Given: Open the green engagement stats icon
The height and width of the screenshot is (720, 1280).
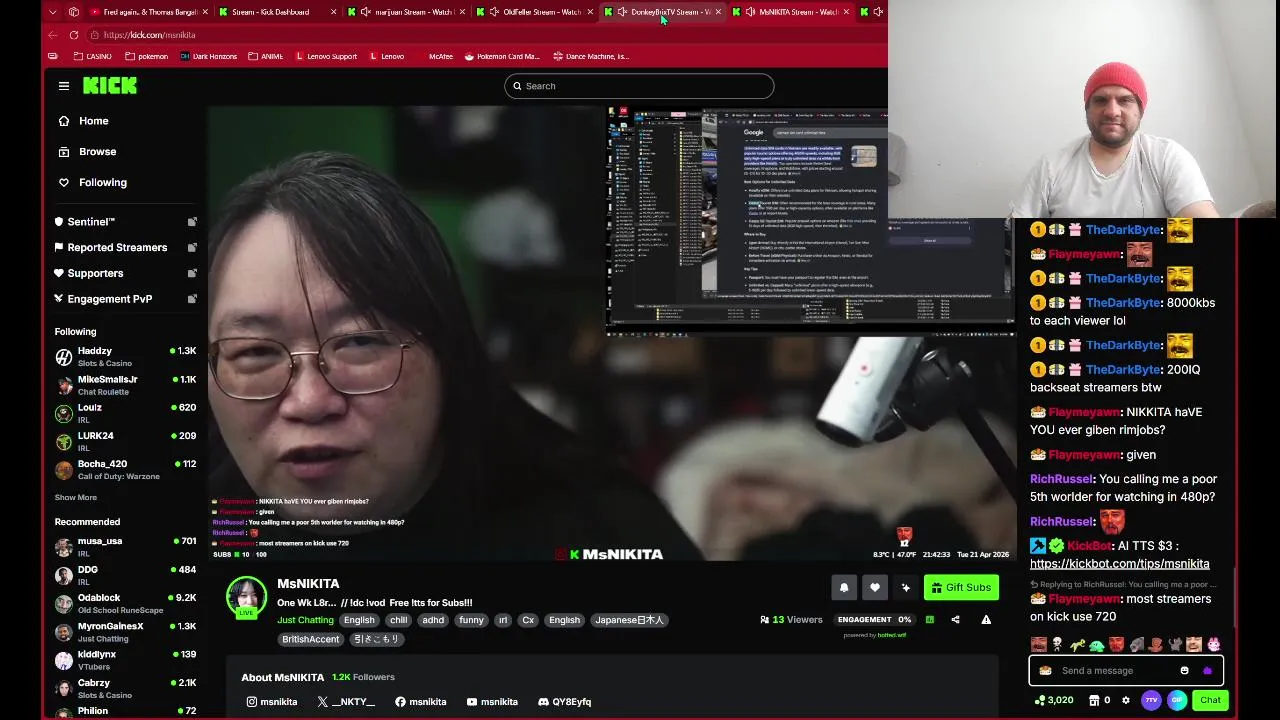Looking at the screenshot, I should (x=930, y=620).
